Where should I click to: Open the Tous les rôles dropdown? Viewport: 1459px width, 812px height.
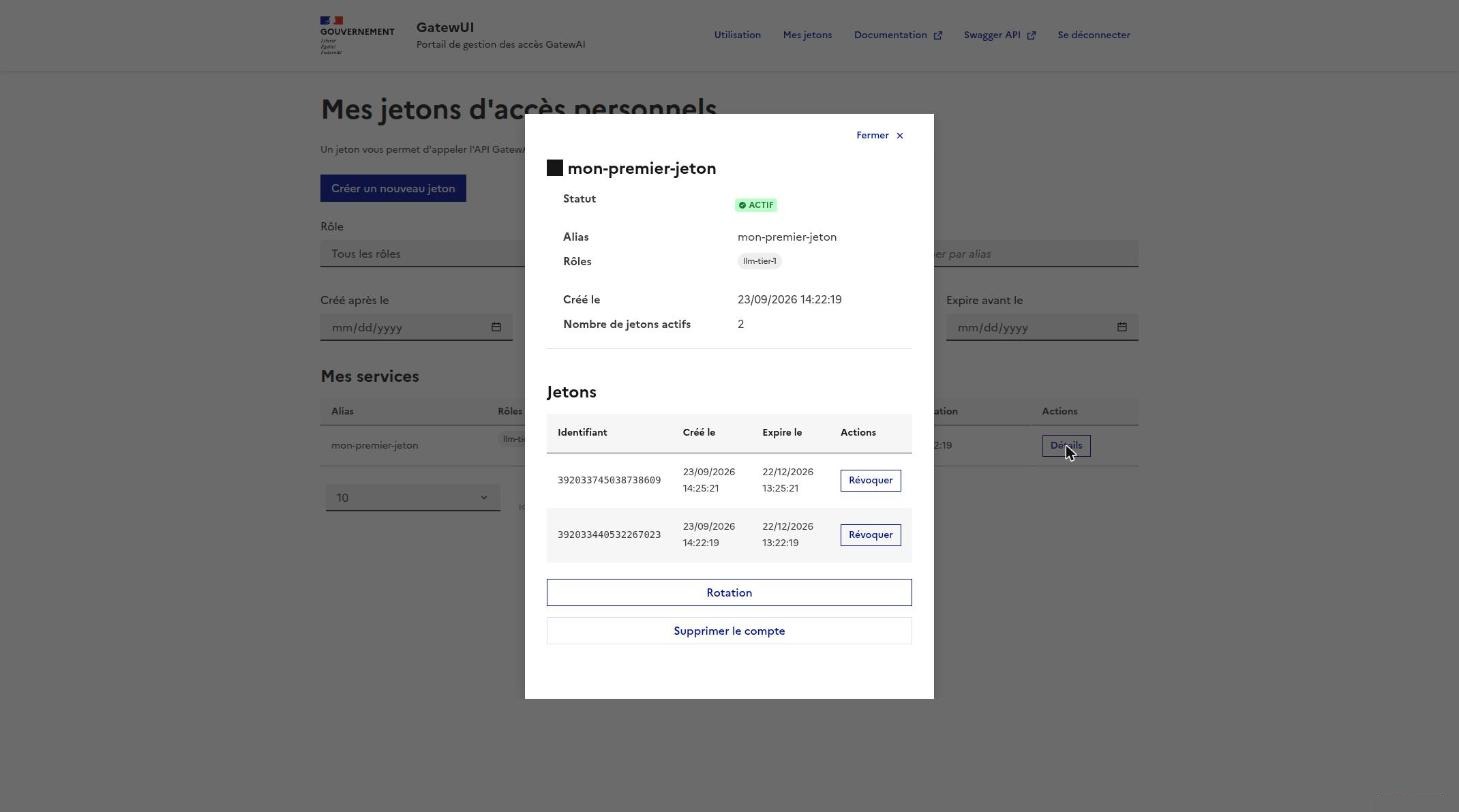[x=423, y=254]
